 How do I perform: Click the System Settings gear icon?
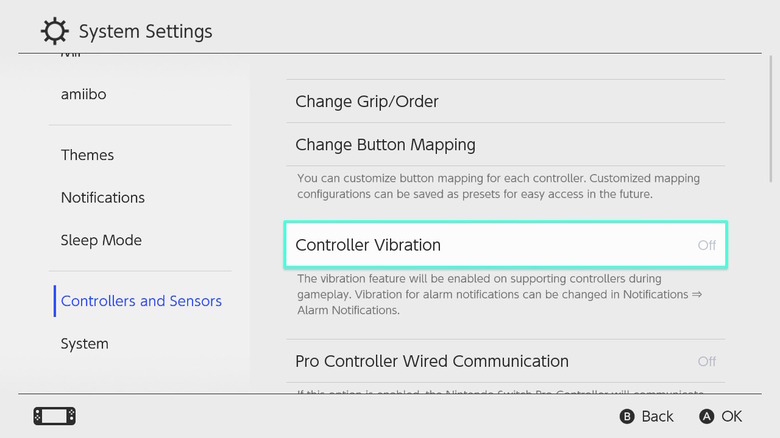[x=55, y=31]
